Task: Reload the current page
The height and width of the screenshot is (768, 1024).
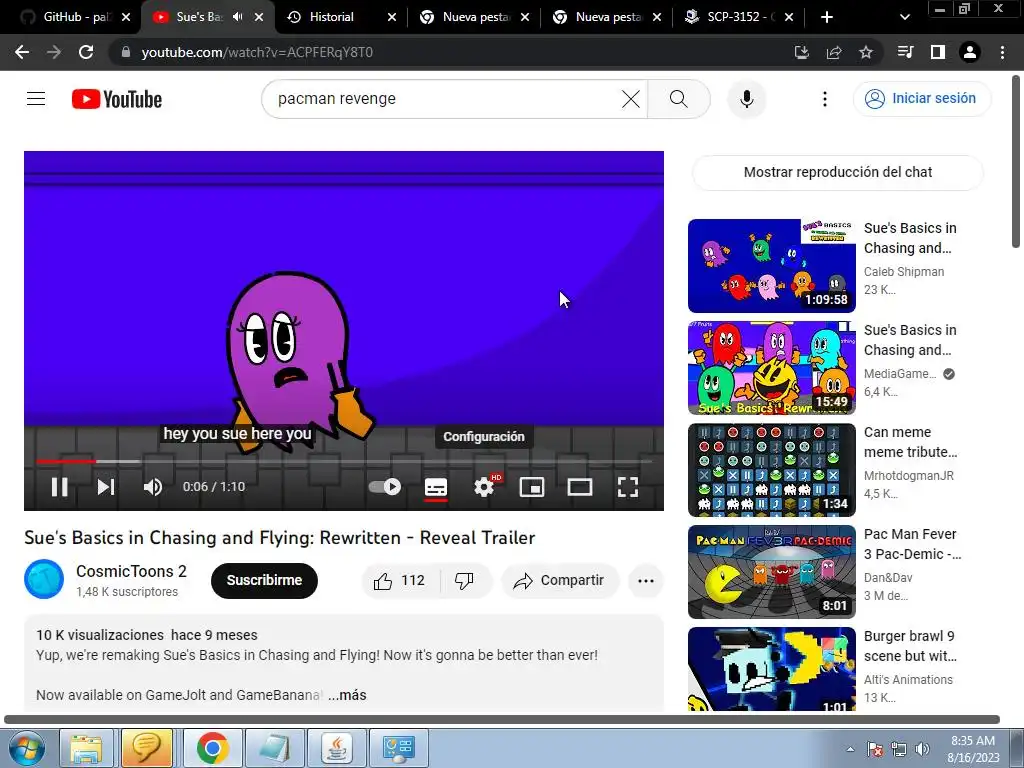Action: (x=86, y=52)
